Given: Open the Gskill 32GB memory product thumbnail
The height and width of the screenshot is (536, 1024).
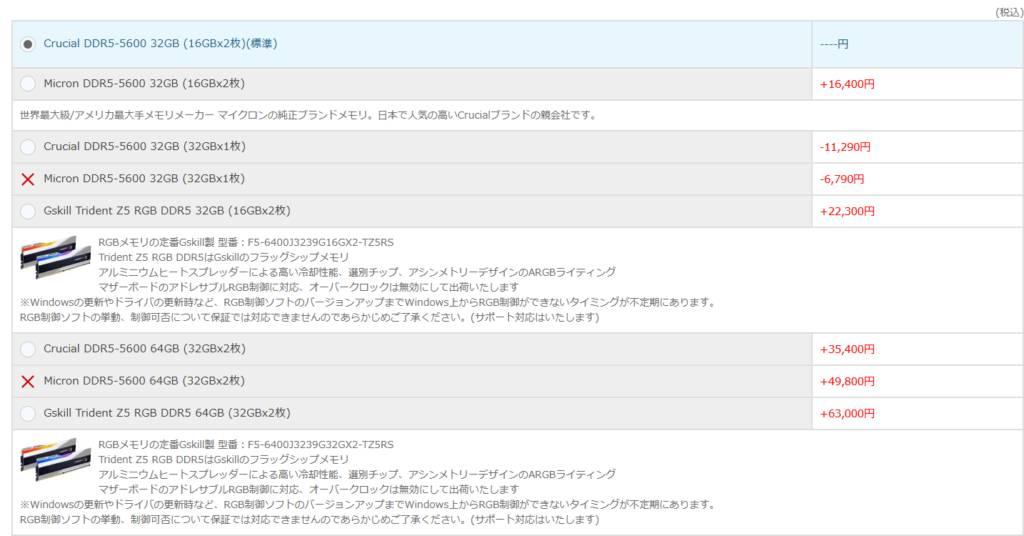Looking at the screenshot, I should (48, 257).
